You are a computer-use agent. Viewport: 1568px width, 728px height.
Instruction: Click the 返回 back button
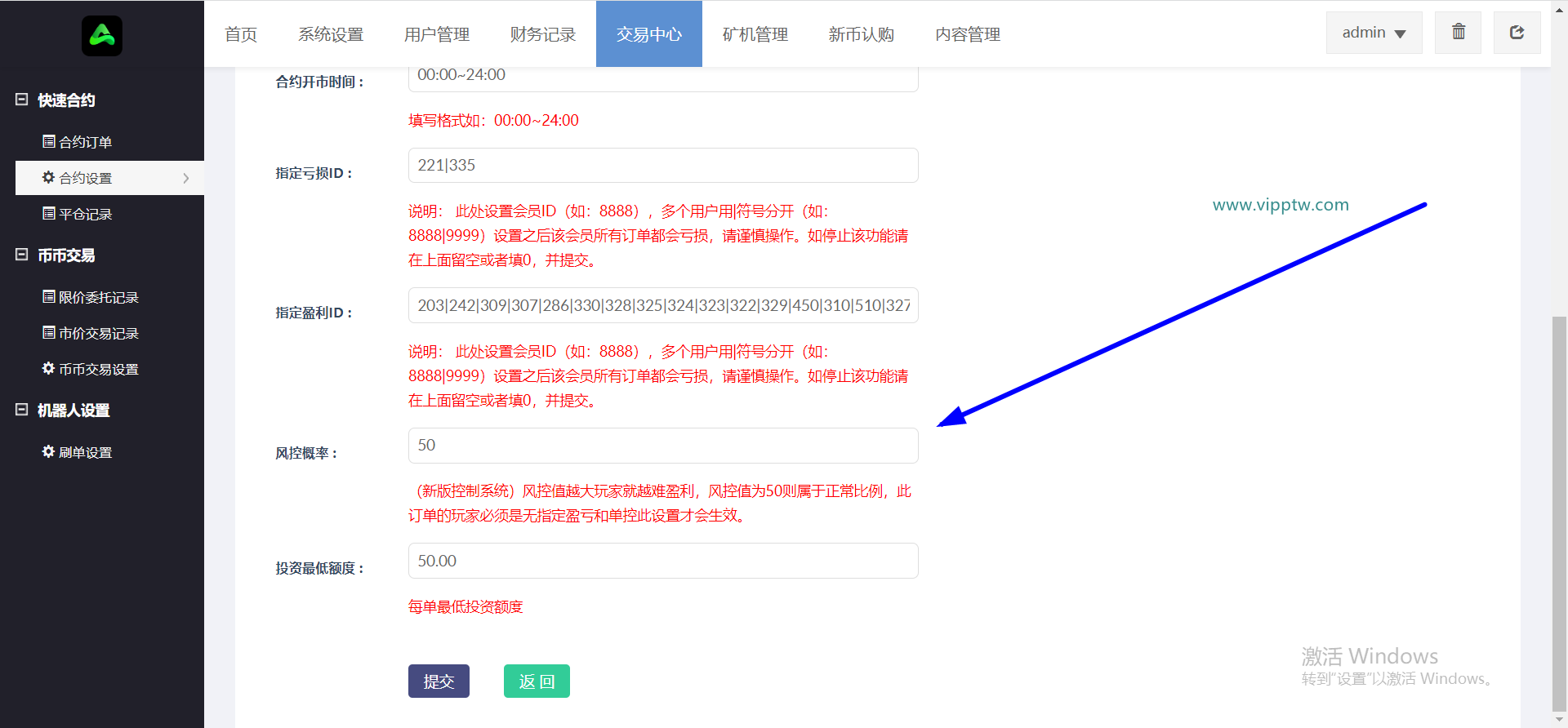pos(537,681)
